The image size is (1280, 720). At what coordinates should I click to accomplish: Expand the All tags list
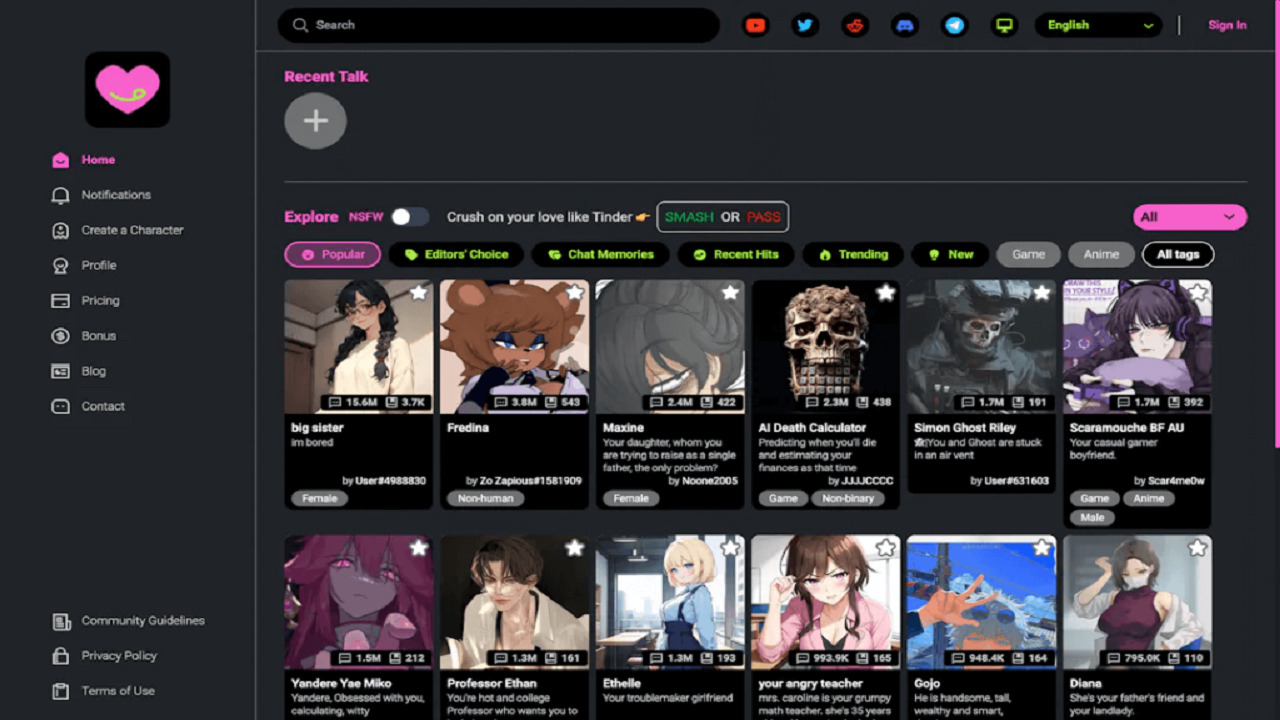1178,254
